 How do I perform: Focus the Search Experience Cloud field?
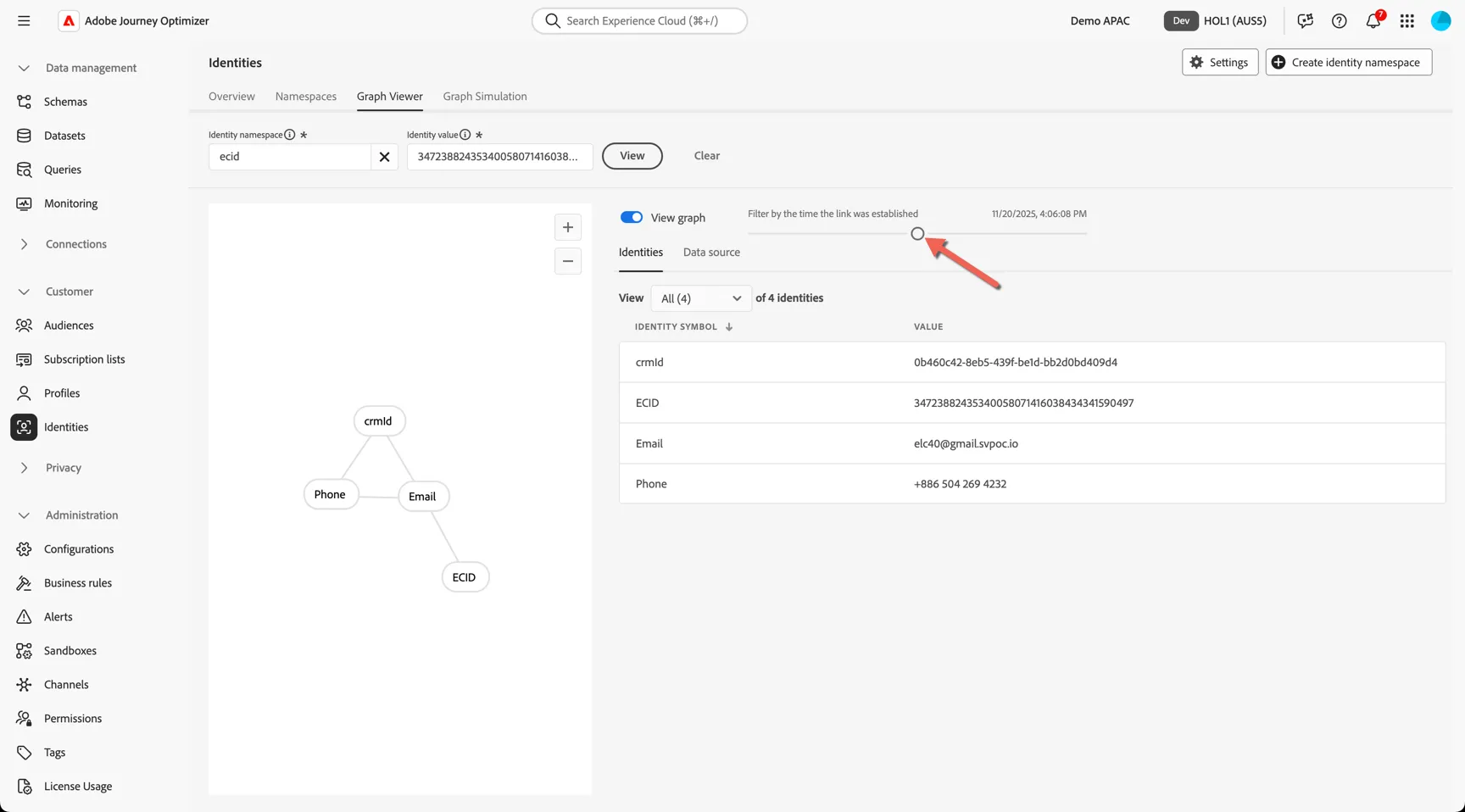[639, 20]
